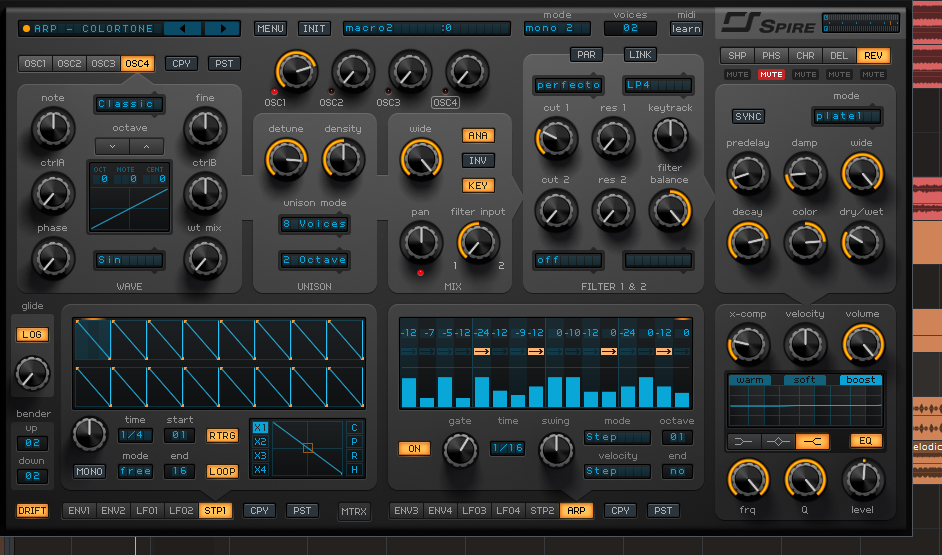Click the OSC1 mixer level knob

pyautogui.click(x=296, y=71)
